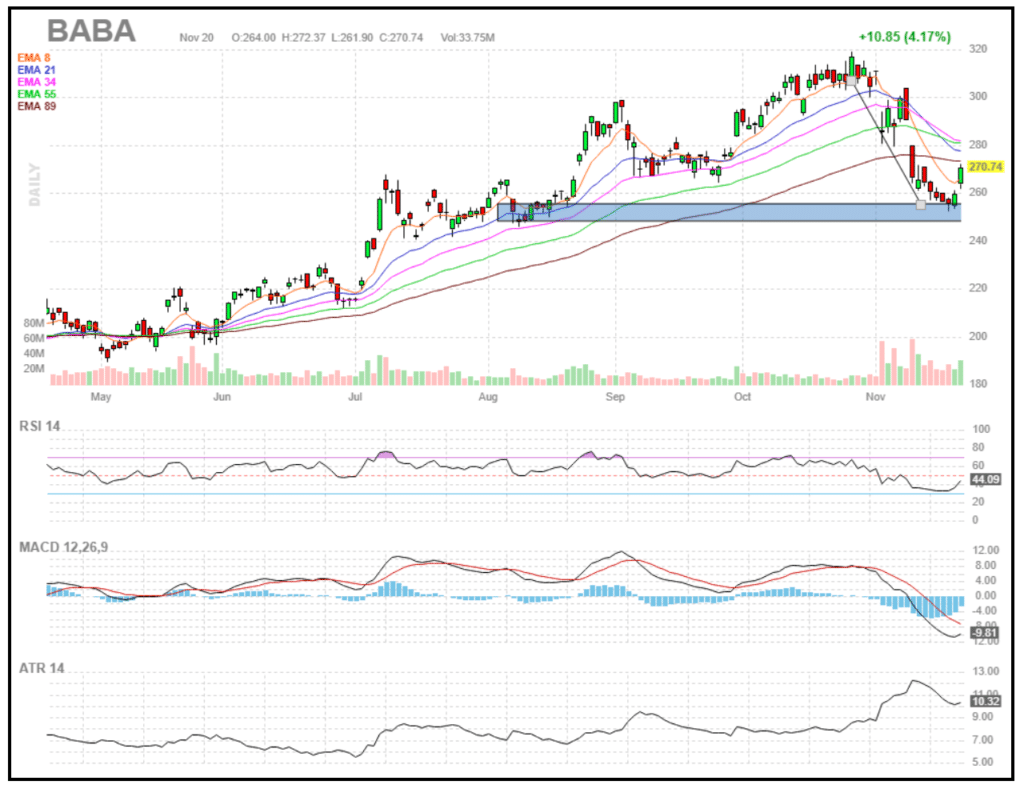Click the ATR 14 indicator title

[42, 668]
